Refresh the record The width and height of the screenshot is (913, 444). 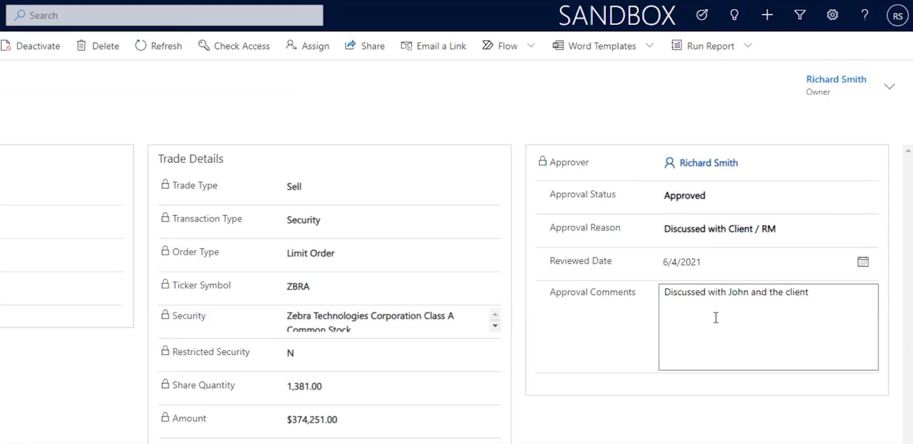click(158, 46)
